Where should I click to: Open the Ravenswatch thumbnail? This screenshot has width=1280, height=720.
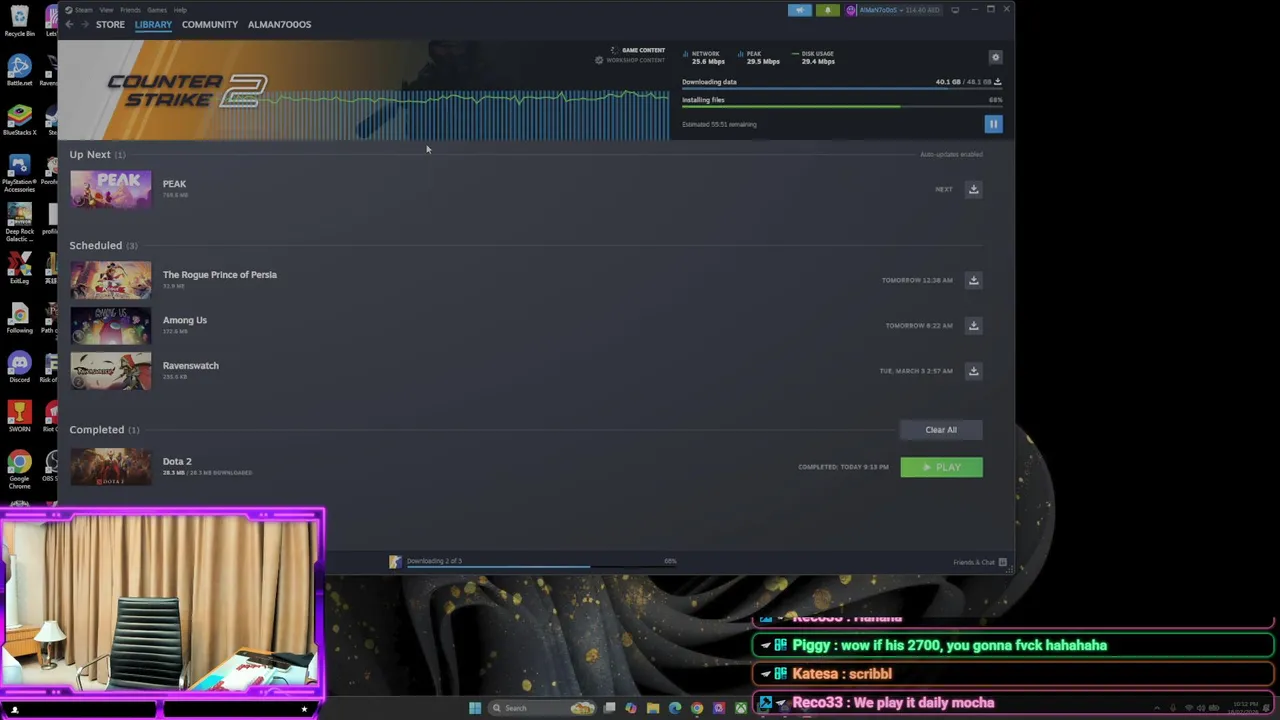coord(111,372)
